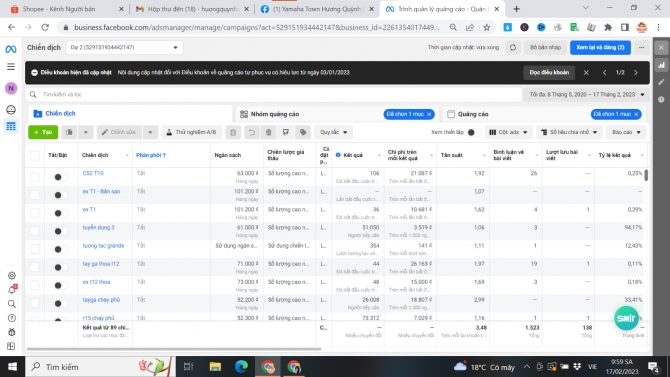The width and height of the screenshot is (670, 377).
Task: Open the three-dots more options menu
Action: (x=641, y=47)
